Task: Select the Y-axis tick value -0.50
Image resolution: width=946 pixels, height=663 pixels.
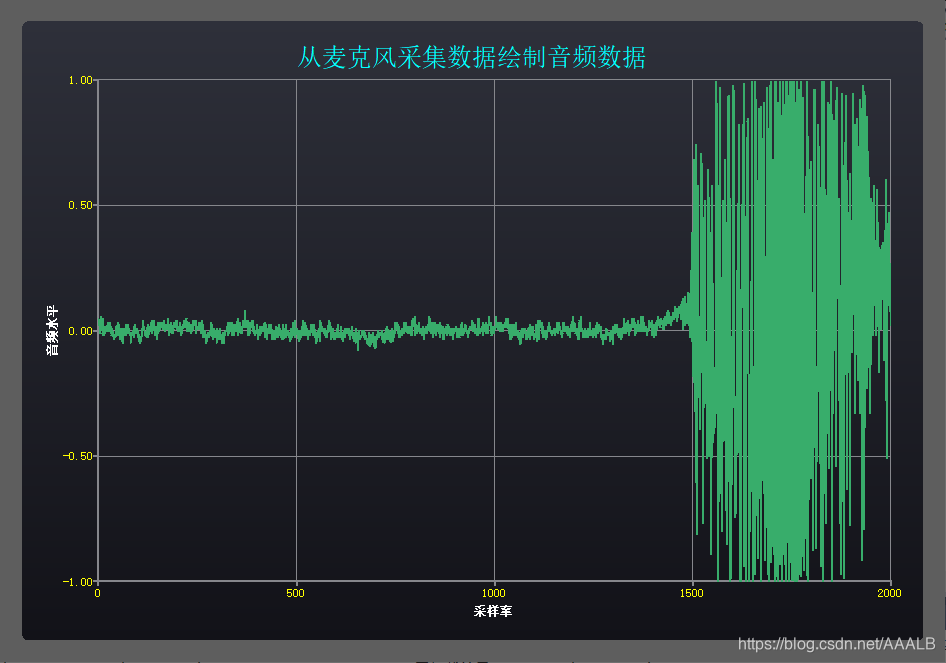Action: [78, 456]
